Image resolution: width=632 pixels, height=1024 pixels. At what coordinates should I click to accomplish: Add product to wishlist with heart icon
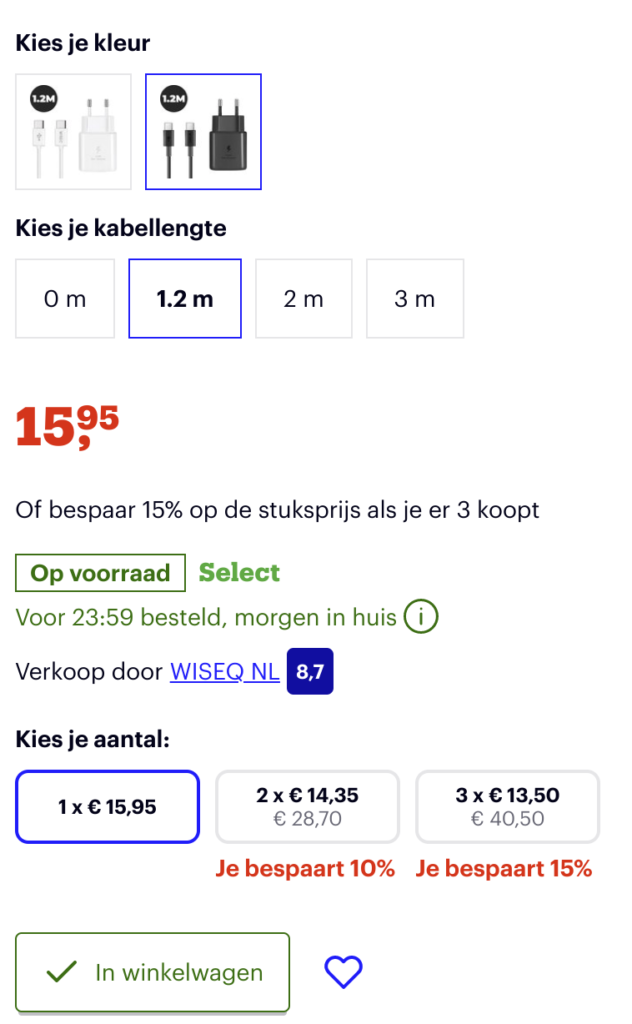click(x=343, y=972)
